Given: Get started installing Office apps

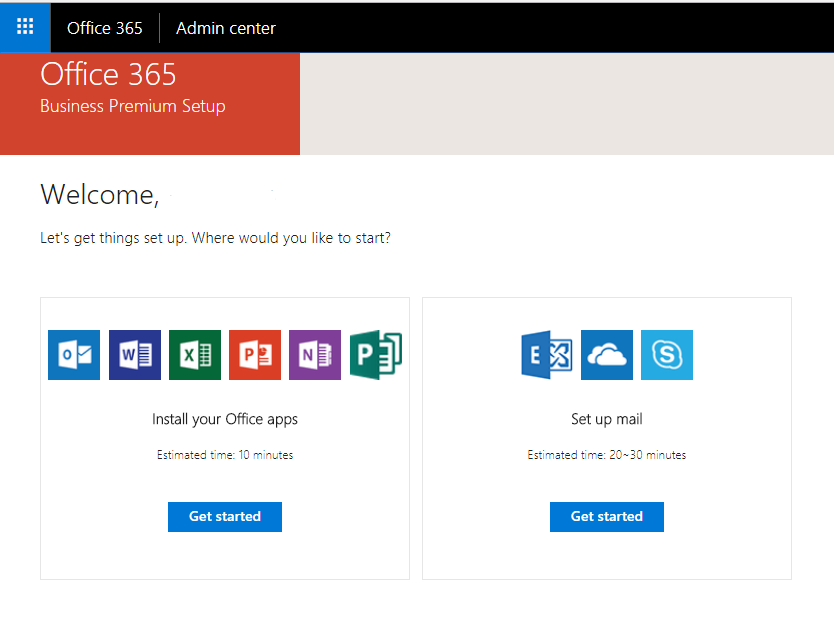Looking at the screenshot, I should (x=225, y=516).
